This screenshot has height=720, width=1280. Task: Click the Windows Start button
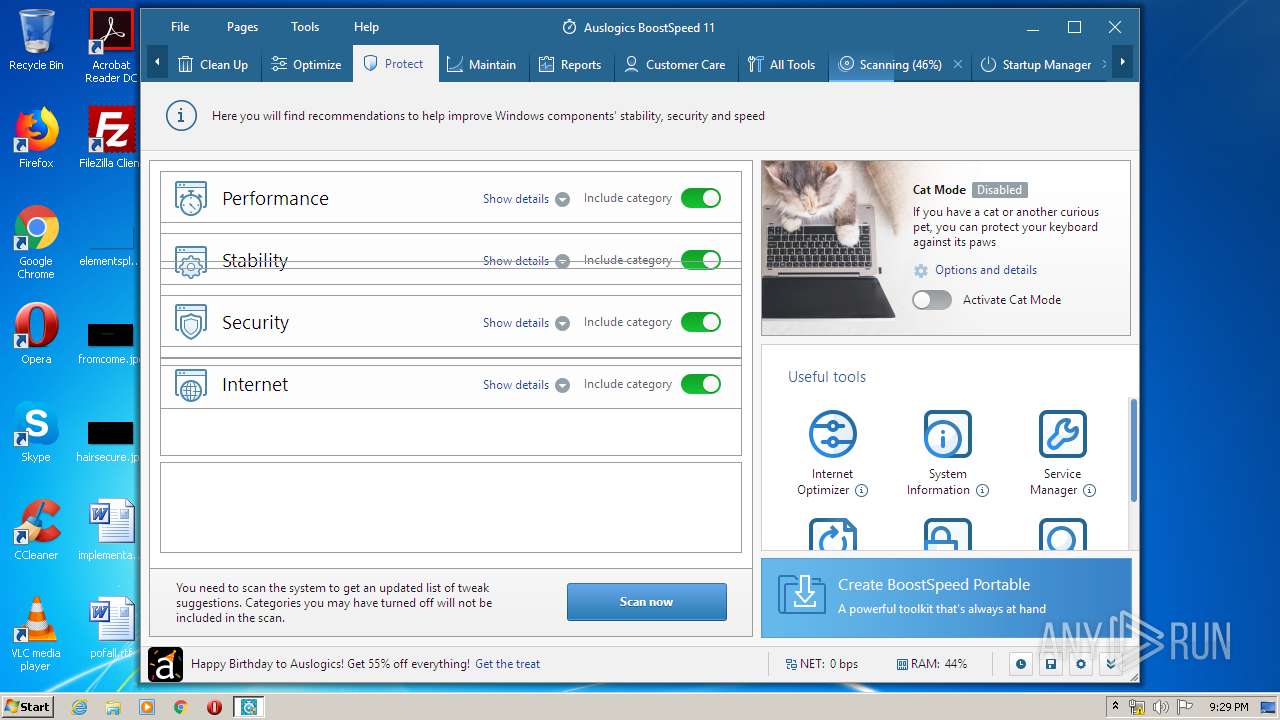(x=27, y=707)
